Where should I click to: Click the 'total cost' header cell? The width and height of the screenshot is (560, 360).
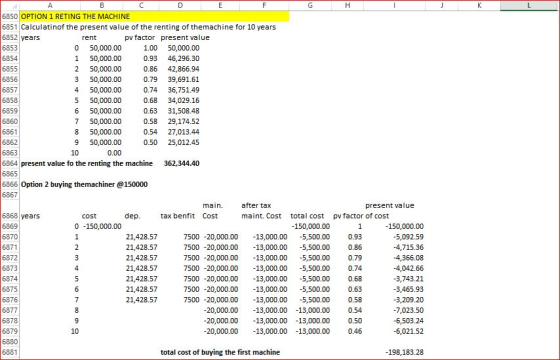(x=307, y=216)
